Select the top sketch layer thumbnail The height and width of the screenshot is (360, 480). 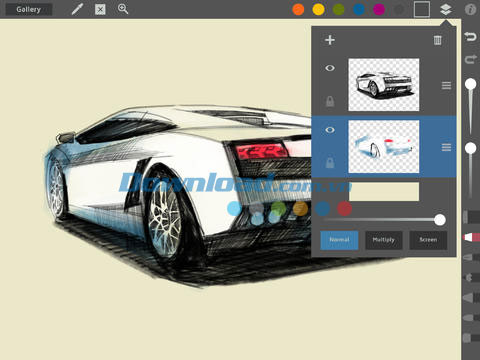click(384, 85)
